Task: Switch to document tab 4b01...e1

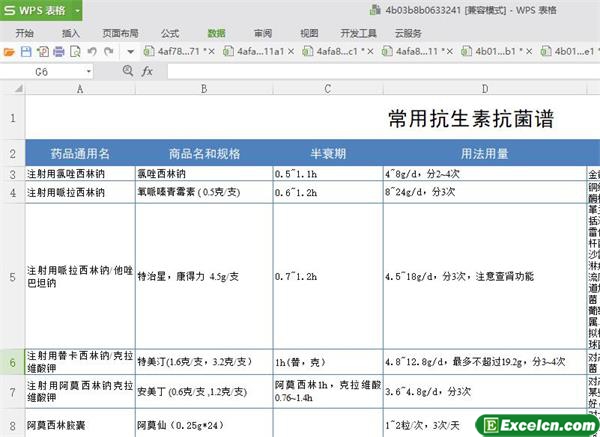Action: [x=570, y=51]
